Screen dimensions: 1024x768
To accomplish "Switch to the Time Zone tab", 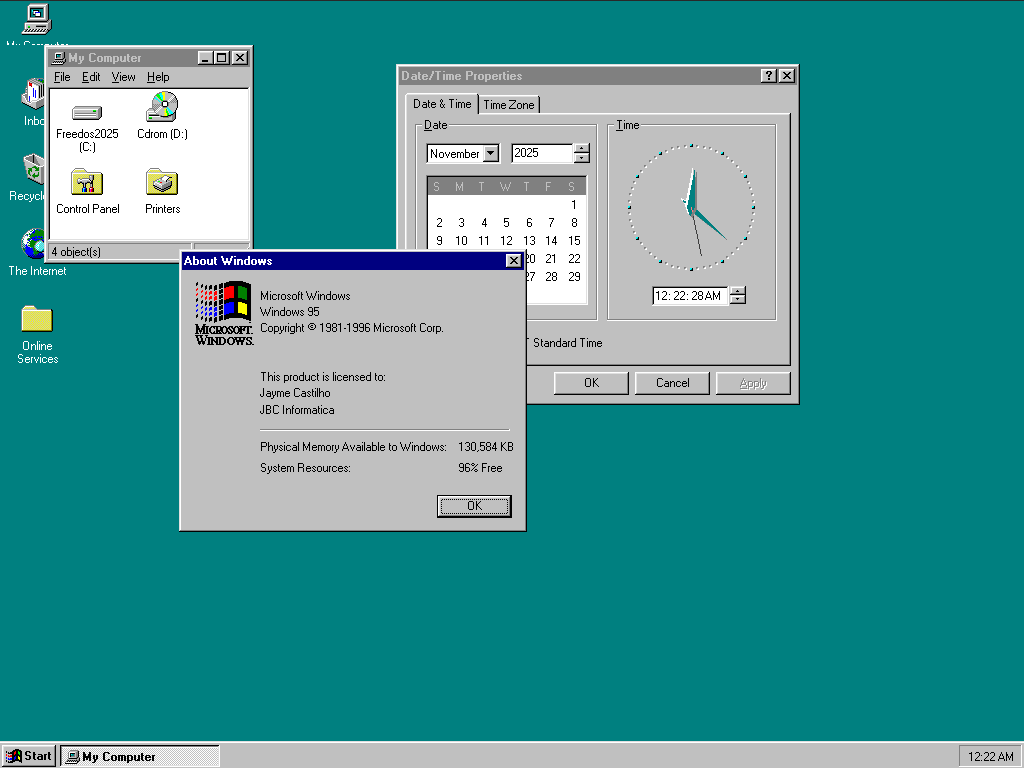I will pyautogui.click(x=509, y=105).
